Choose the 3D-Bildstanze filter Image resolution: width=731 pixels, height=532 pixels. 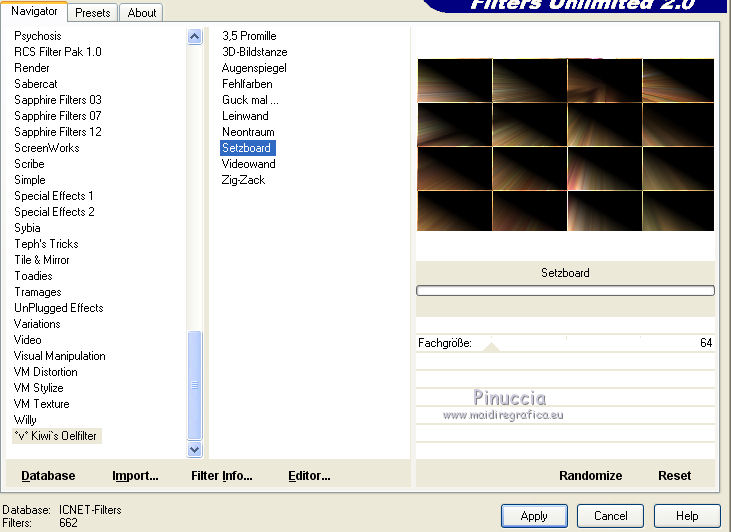click(255, 52)
